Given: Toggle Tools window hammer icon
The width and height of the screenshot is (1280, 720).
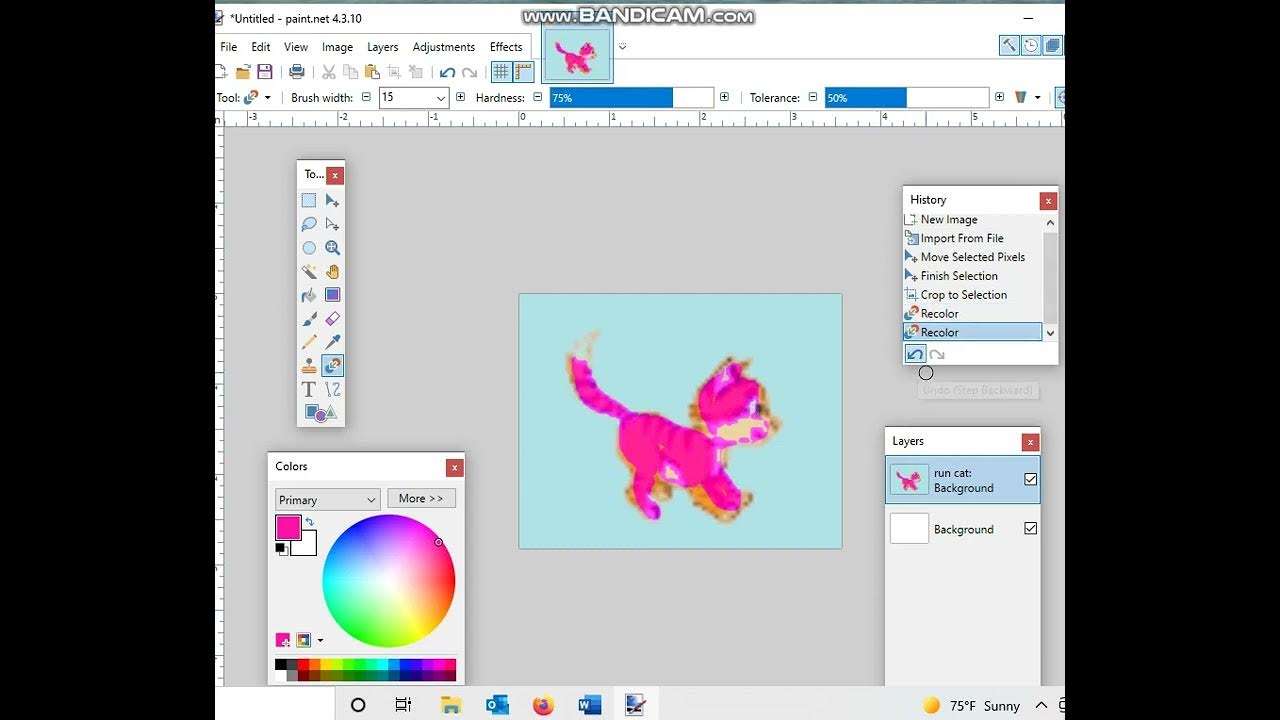Looking at the screenshot, I should point(1009,45).
